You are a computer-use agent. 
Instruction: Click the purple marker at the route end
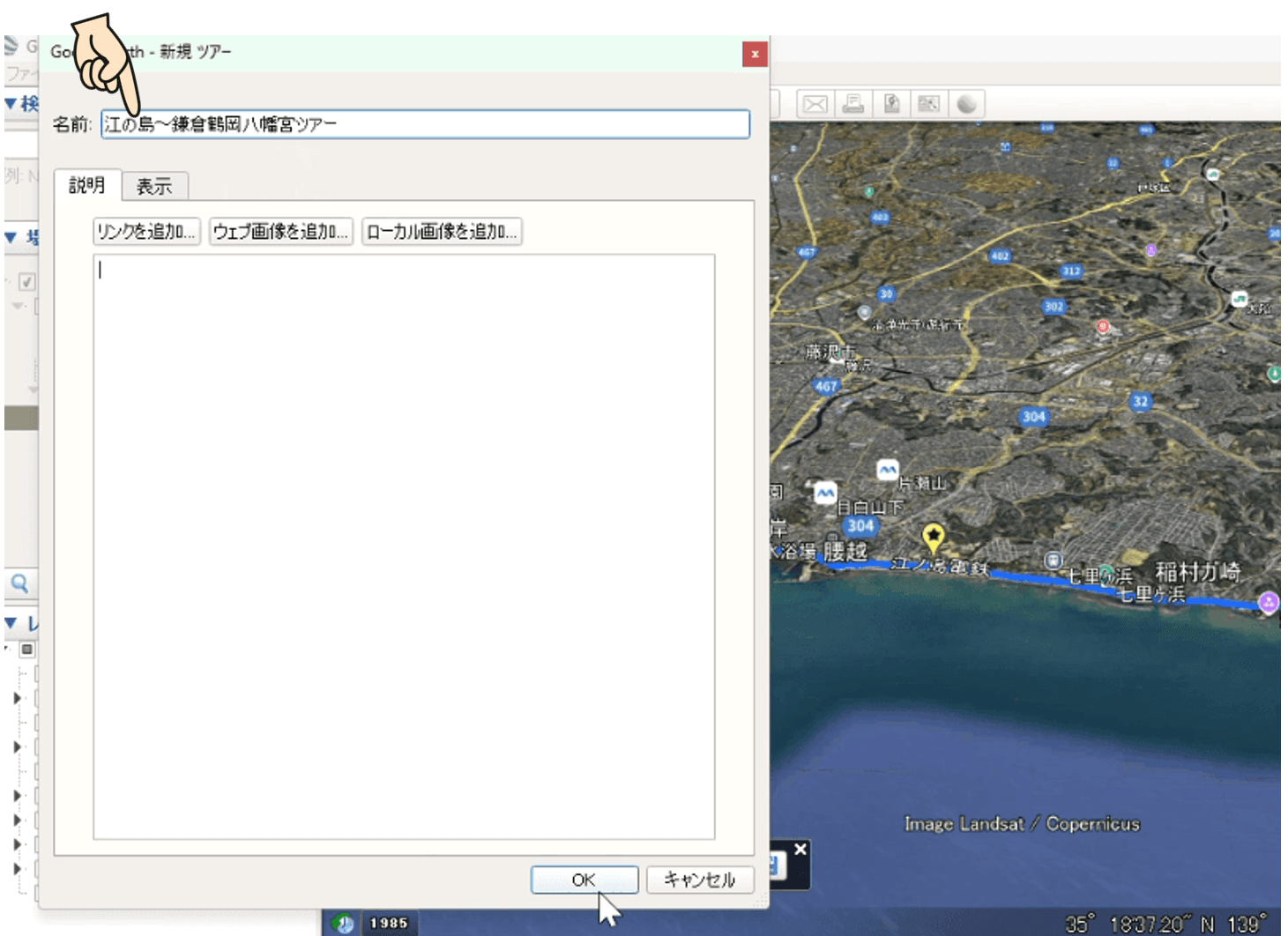point(1269,602)
